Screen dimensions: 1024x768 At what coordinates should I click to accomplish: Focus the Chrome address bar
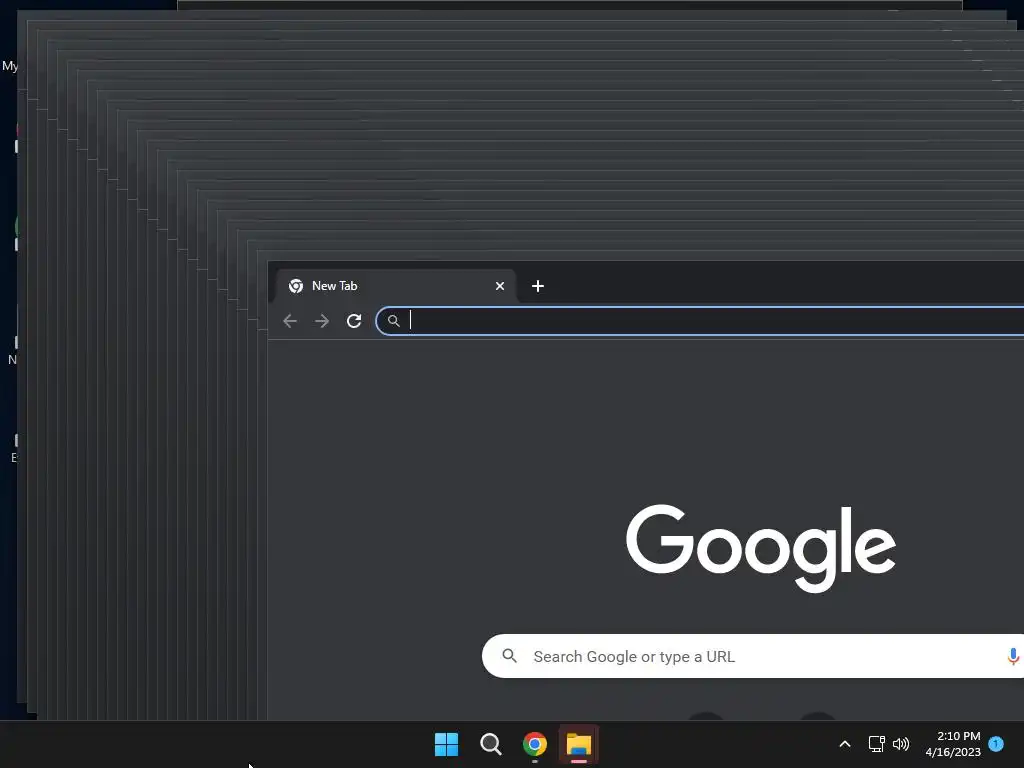coord(700,321)
